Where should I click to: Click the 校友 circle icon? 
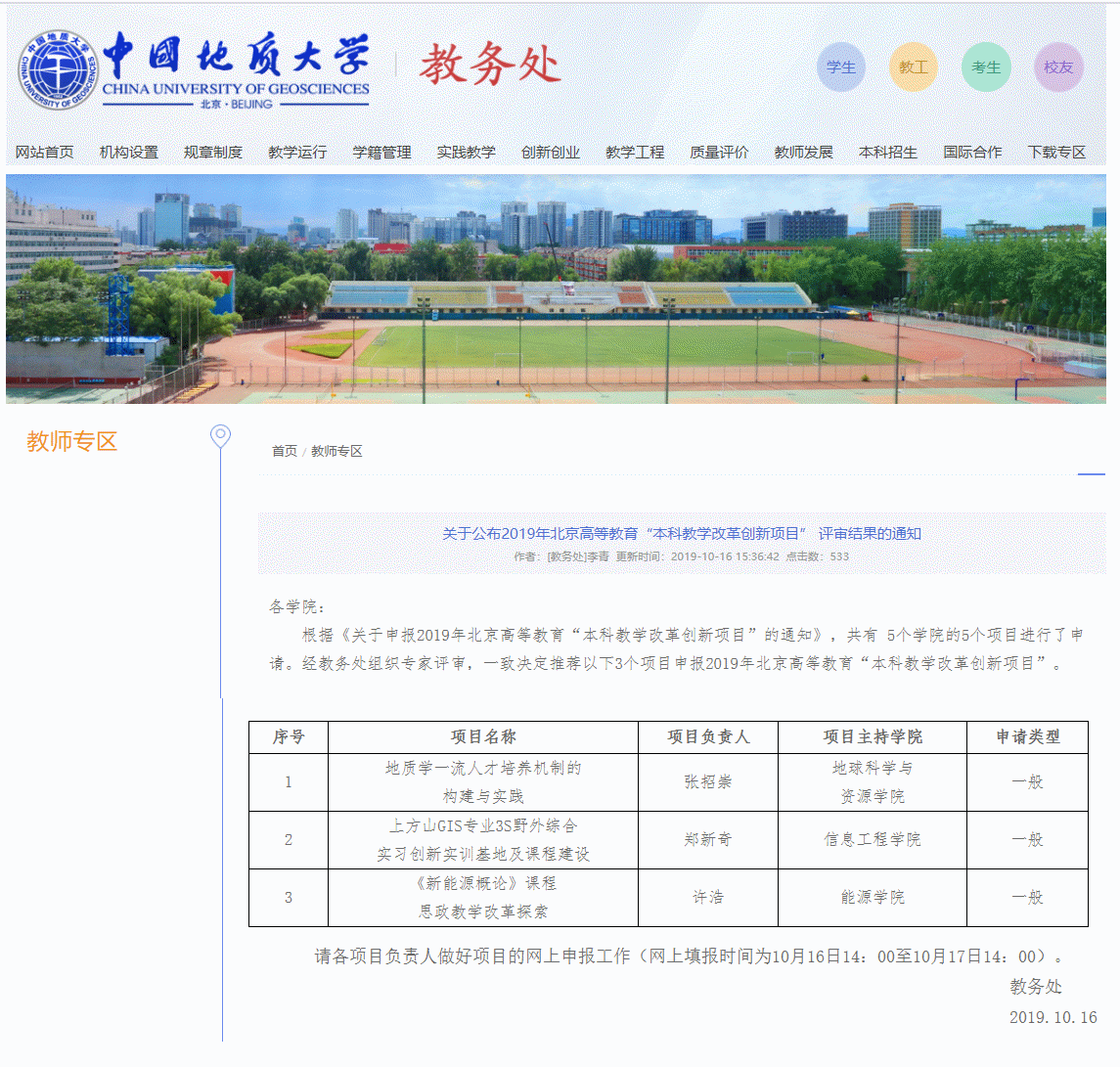coord(1057,67)
